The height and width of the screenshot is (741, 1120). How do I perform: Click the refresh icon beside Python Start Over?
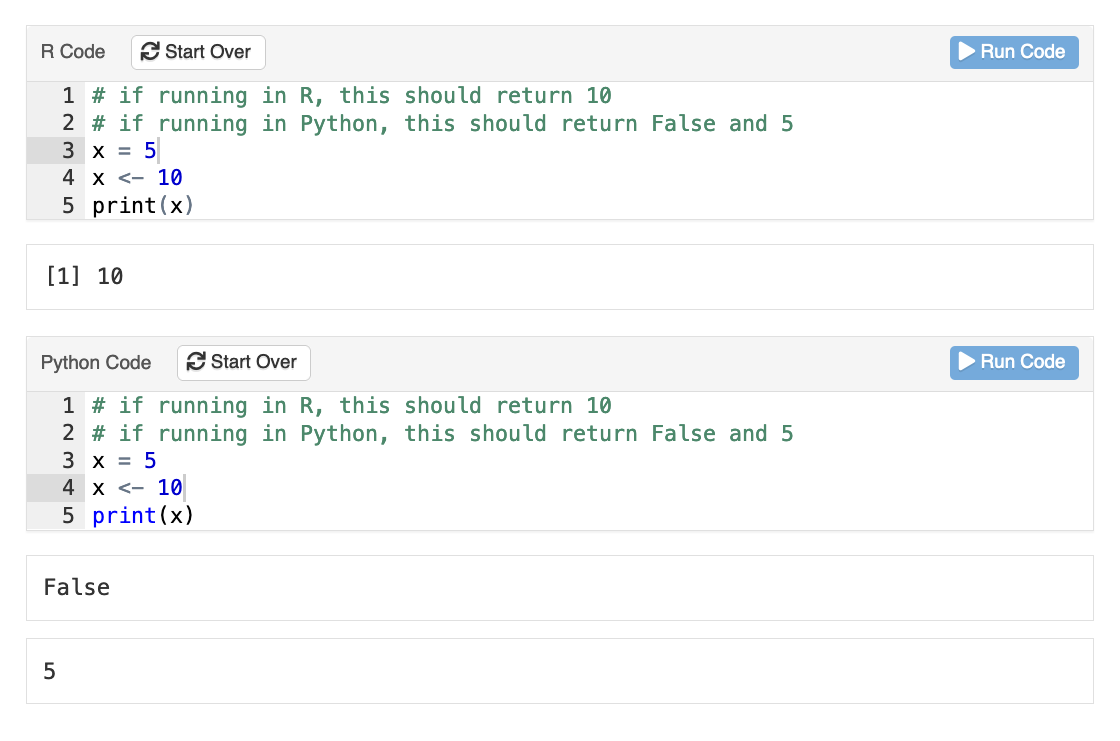(x=196, y=362)
